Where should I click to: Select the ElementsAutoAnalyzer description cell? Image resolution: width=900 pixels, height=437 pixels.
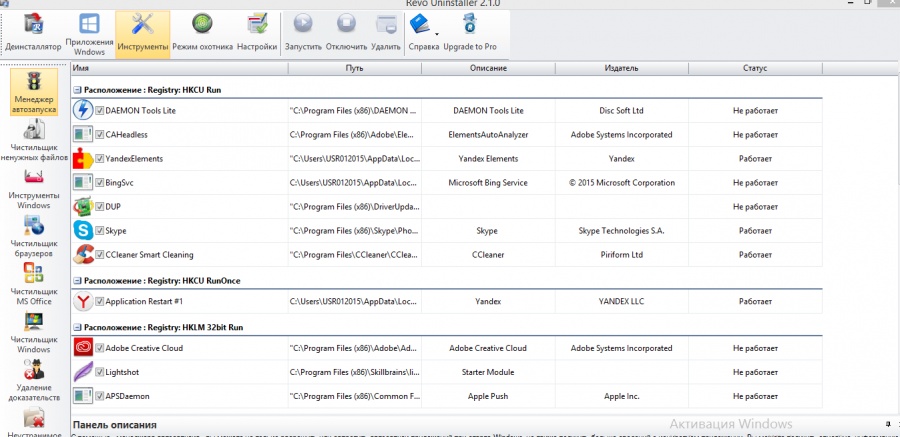pos(488,134)
